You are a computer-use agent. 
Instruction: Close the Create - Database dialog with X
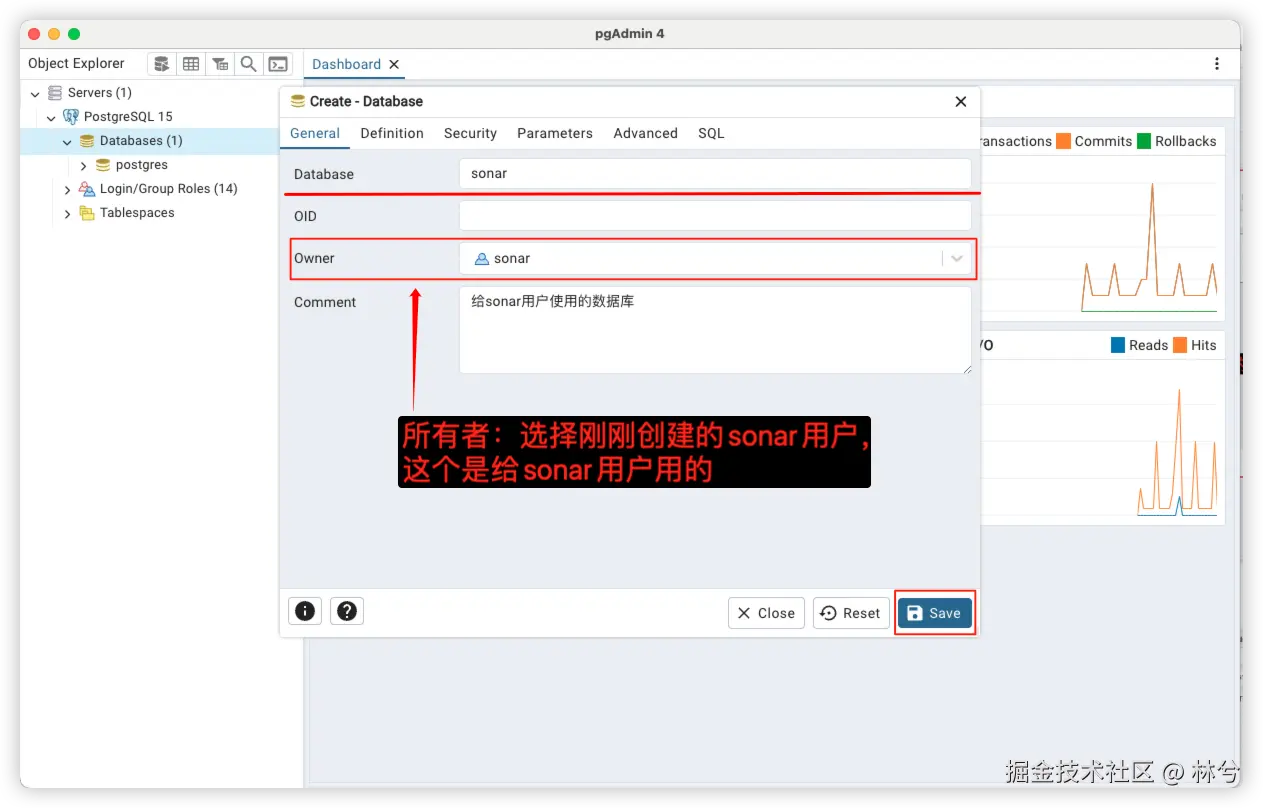(961, 101)
